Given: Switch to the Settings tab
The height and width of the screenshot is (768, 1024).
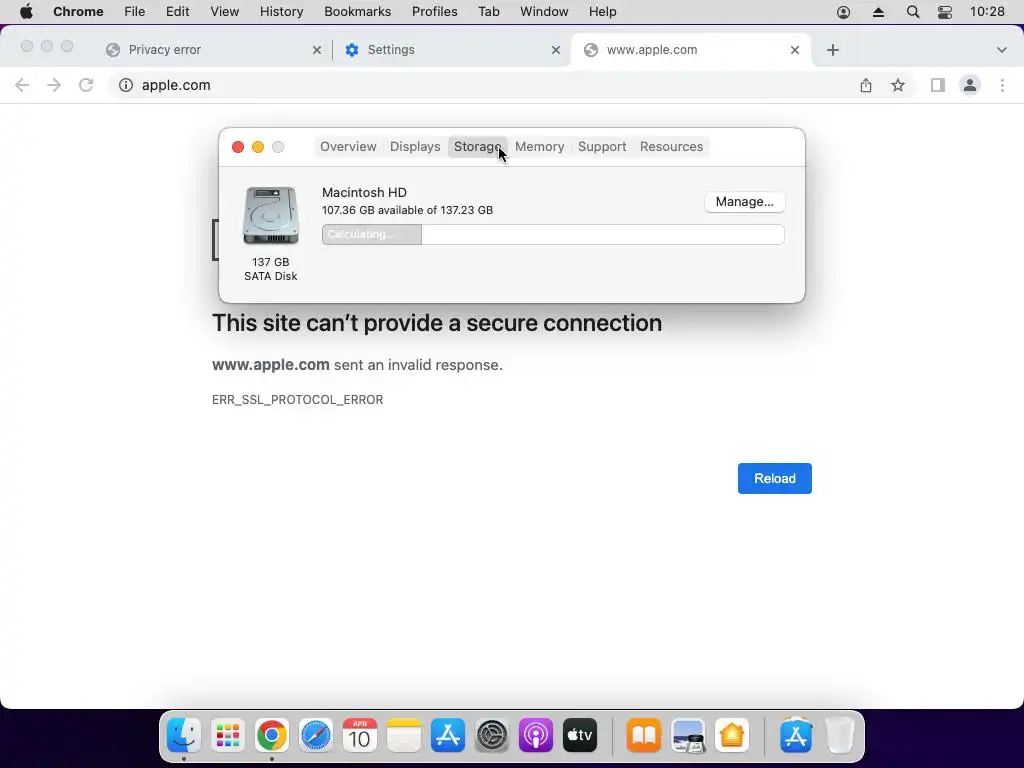Looking at the screenshot, I should pos(451,50).
